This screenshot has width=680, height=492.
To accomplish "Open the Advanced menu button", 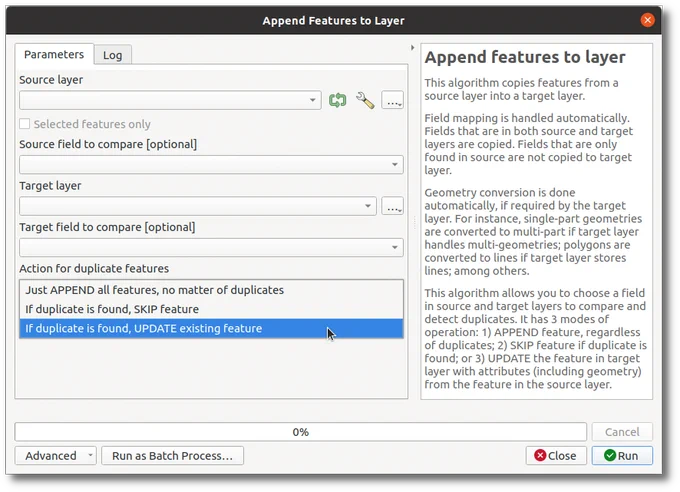I will (x=56, y=456).
